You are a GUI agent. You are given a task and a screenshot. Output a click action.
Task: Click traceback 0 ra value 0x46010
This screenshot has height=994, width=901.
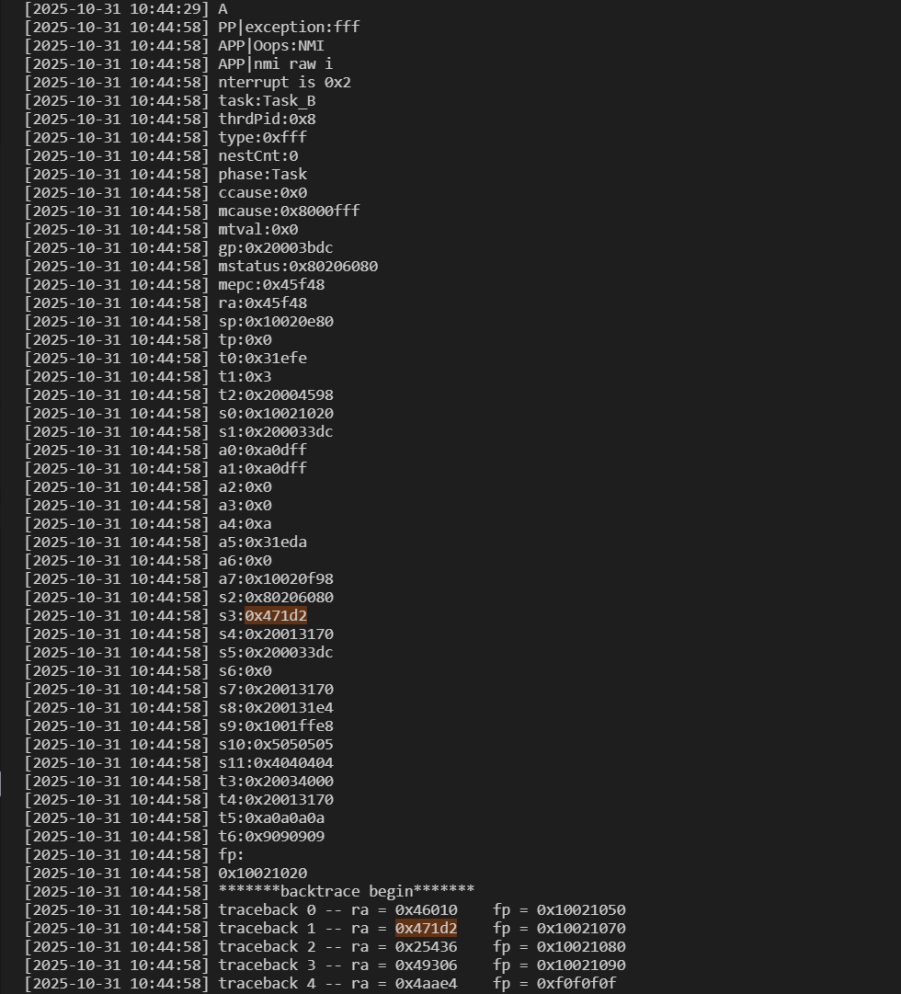coord(426,910)
